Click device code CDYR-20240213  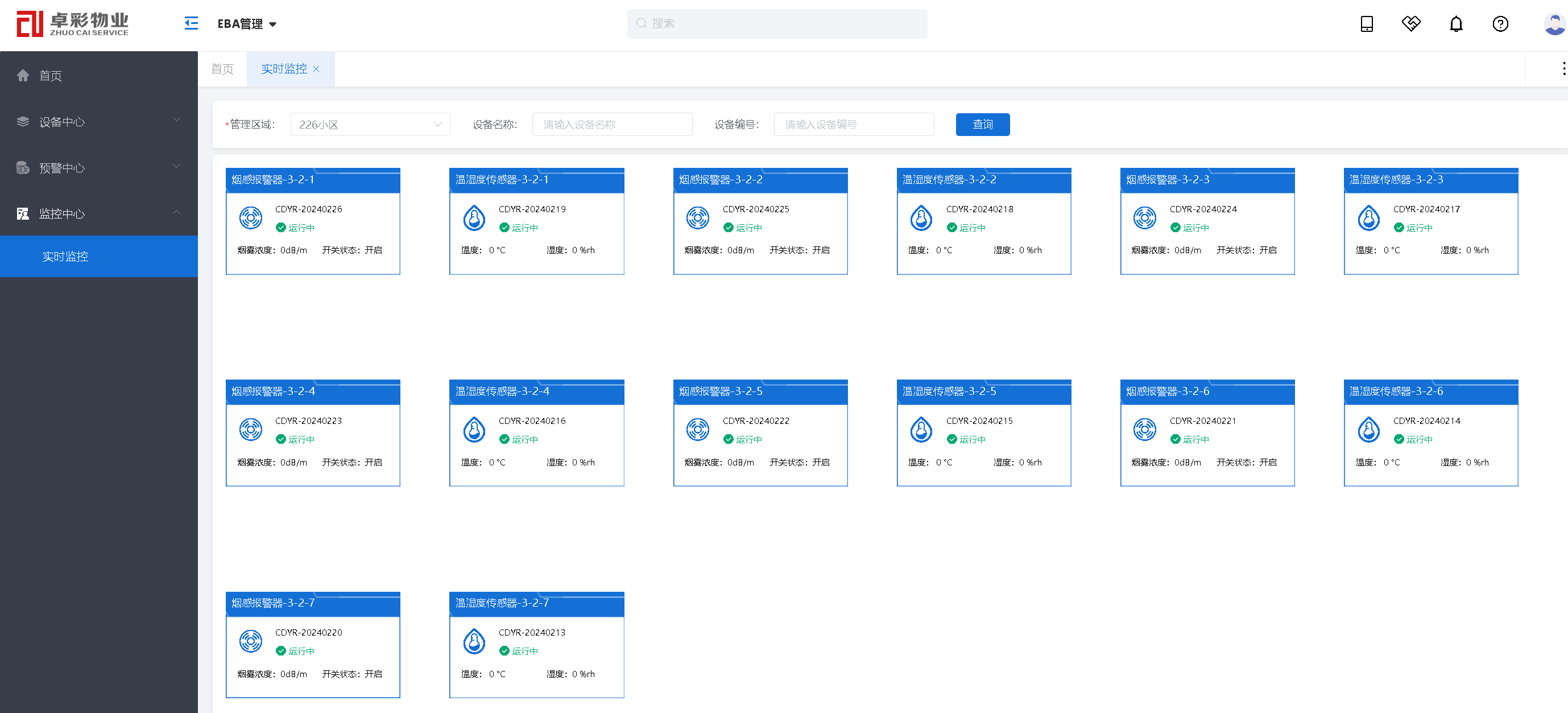[532, 633]
